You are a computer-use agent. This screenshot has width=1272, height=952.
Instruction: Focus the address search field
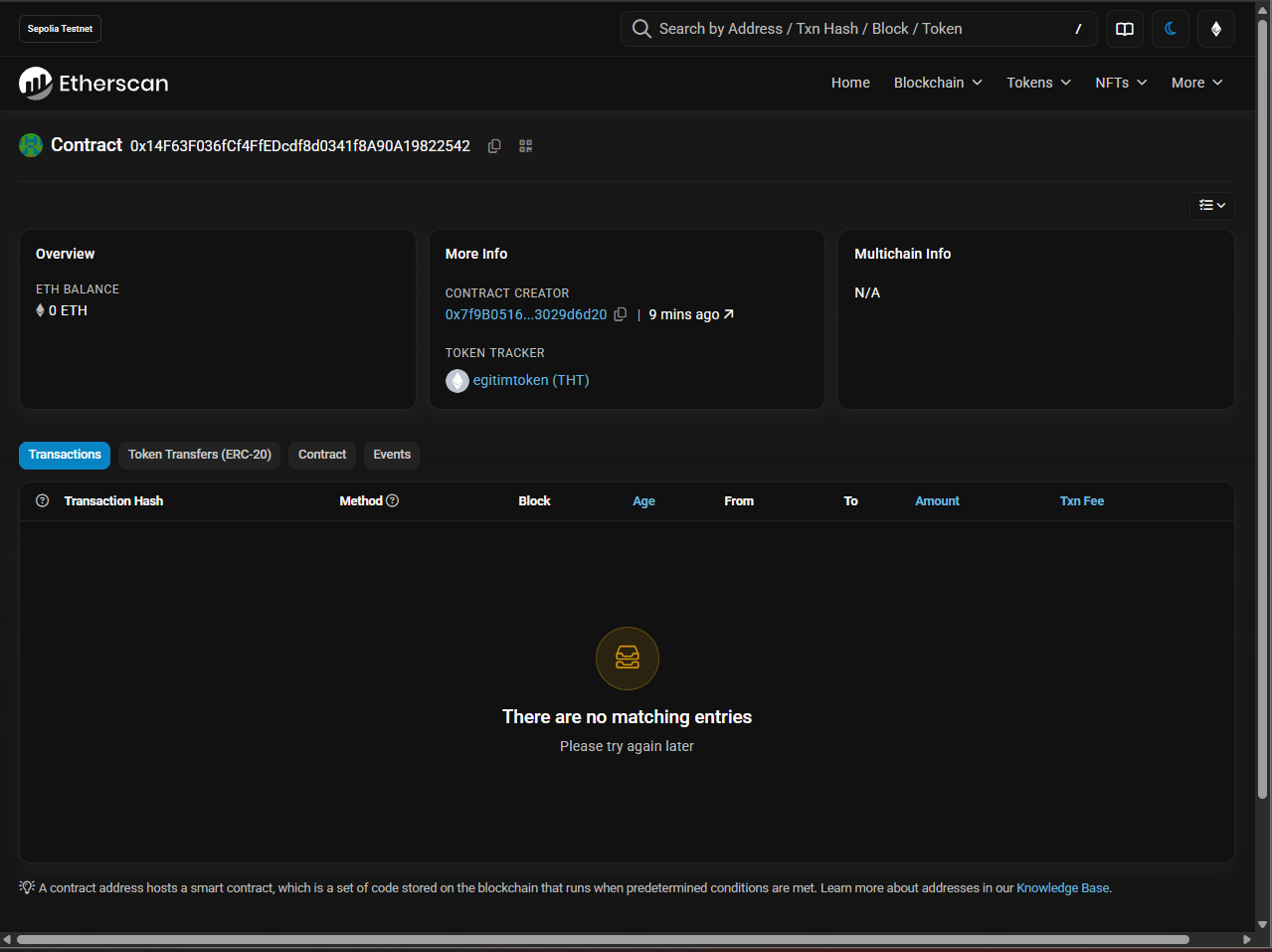859,29
